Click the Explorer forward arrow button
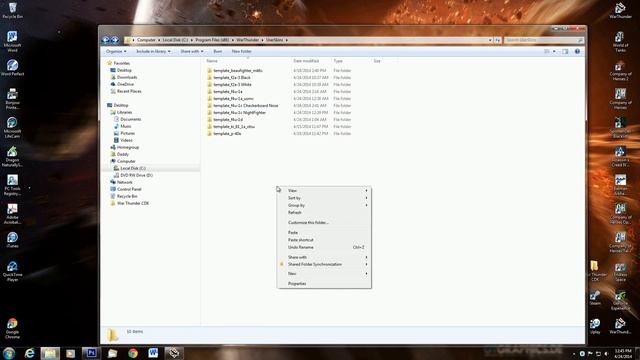Viewport: 640px width, 360px height. click(x=115, y=40)
